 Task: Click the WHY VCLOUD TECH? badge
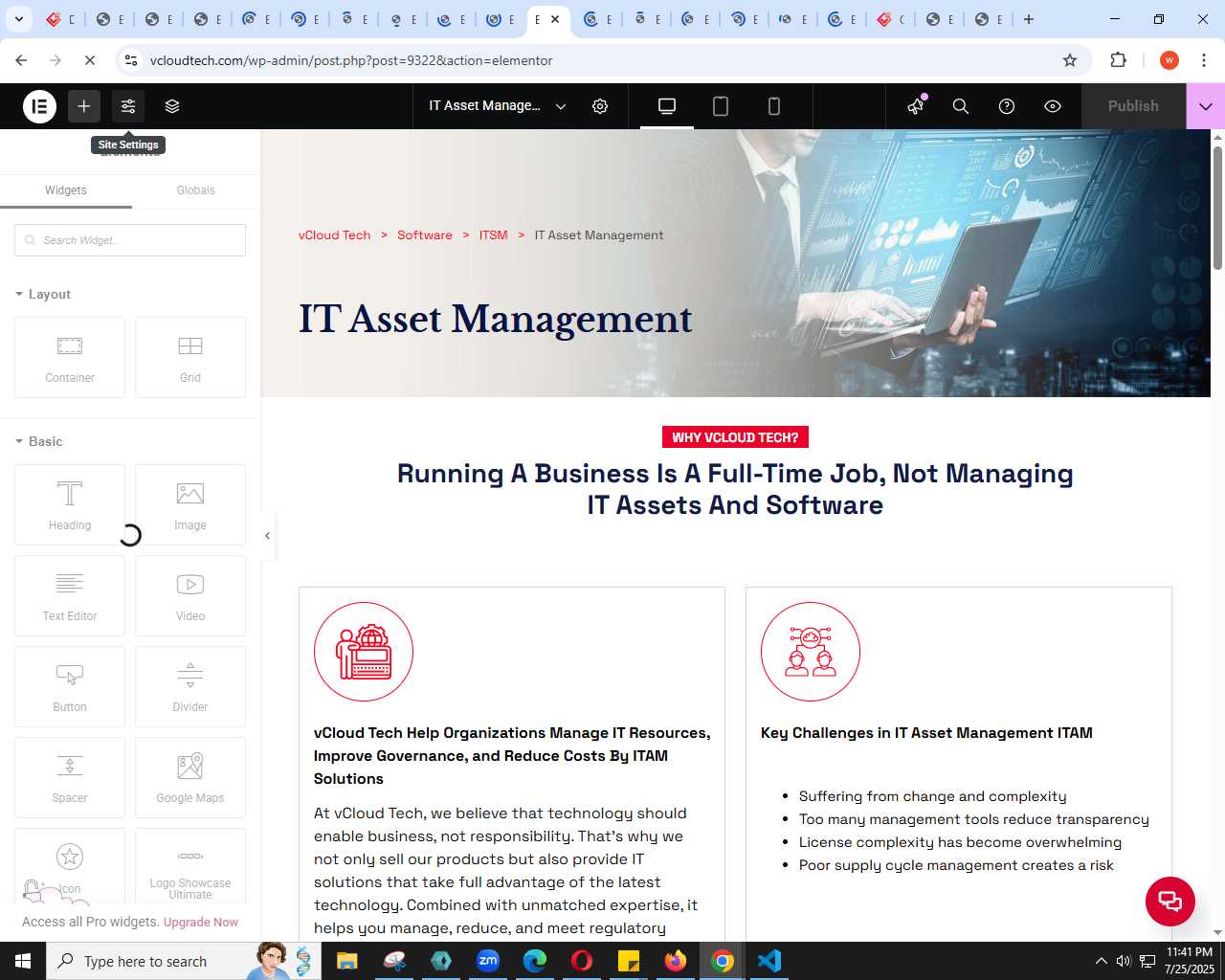[x=735, y=437]
